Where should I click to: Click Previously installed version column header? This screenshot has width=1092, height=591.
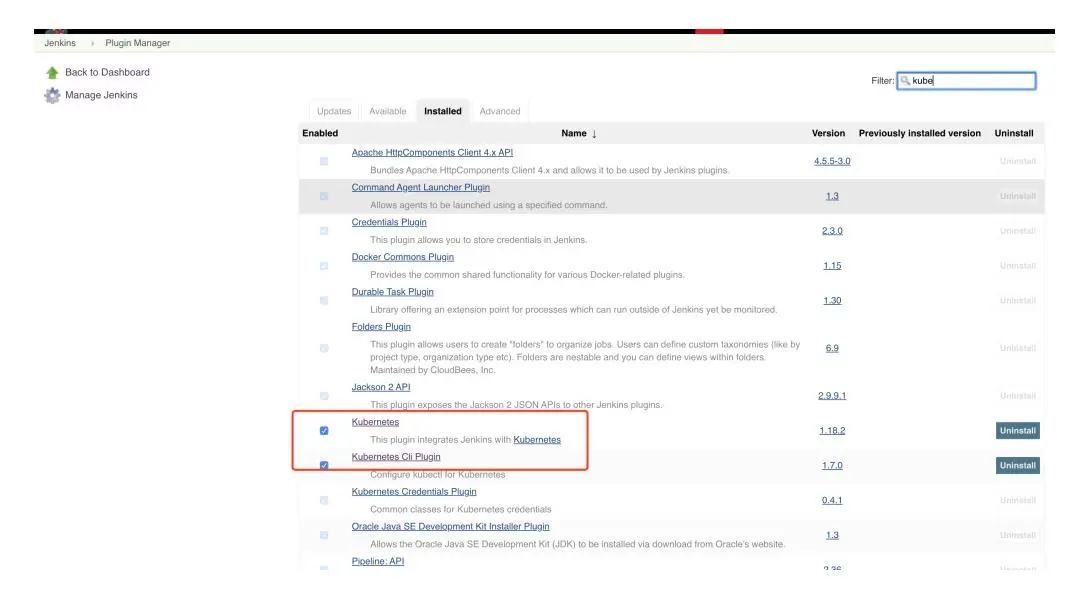point(919,134)
